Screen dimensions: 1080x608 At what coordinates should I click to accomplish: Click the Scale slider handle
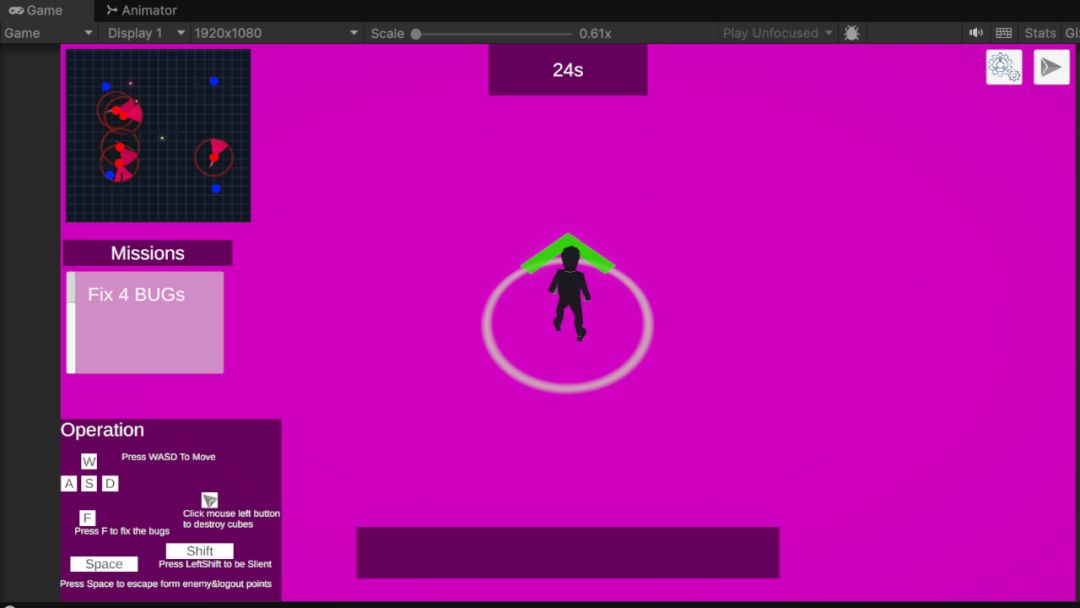click(416, 33)
